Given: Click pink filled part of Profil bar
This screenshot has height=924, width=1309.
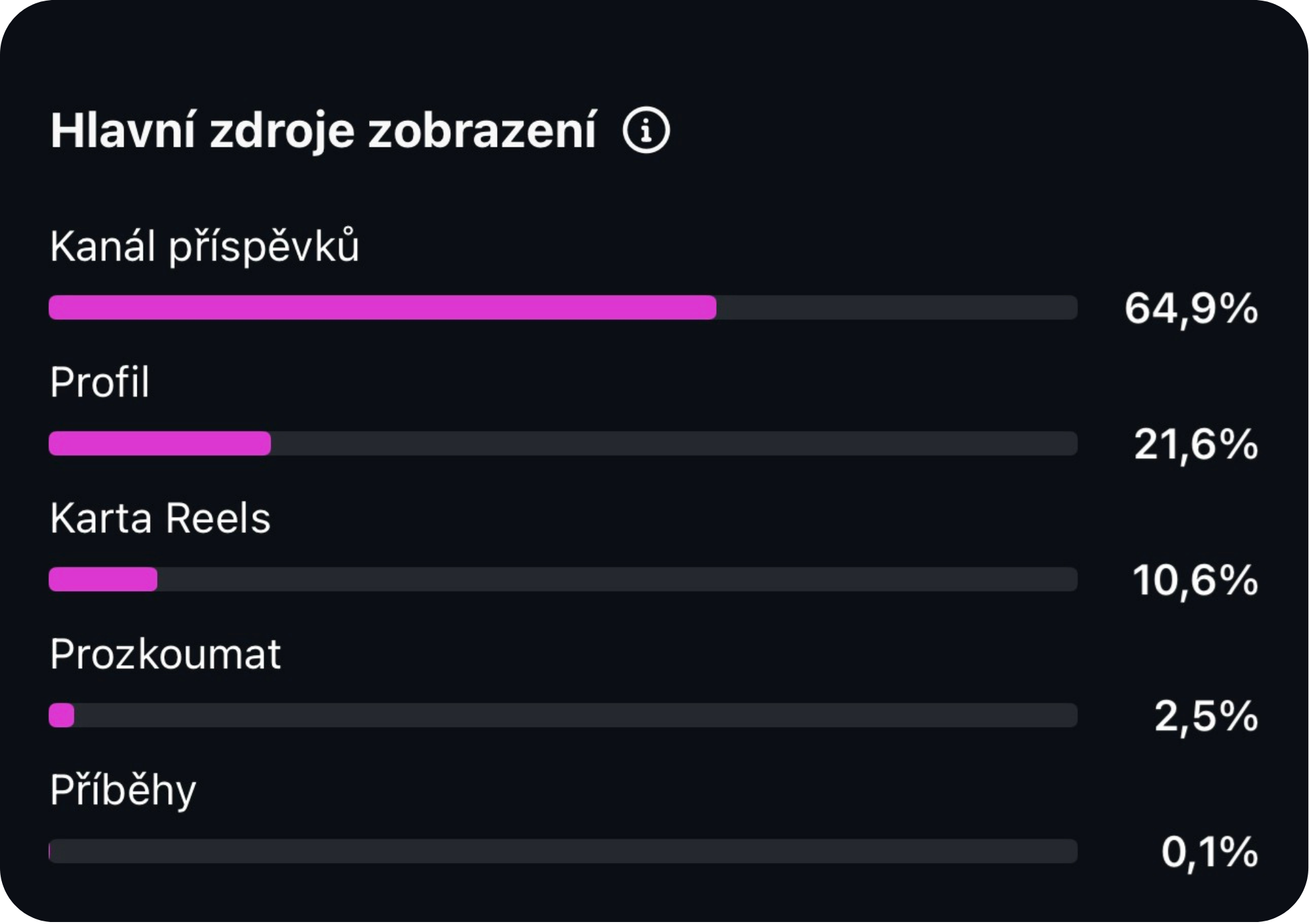Looking at the screenshot, I should [159, 443].
